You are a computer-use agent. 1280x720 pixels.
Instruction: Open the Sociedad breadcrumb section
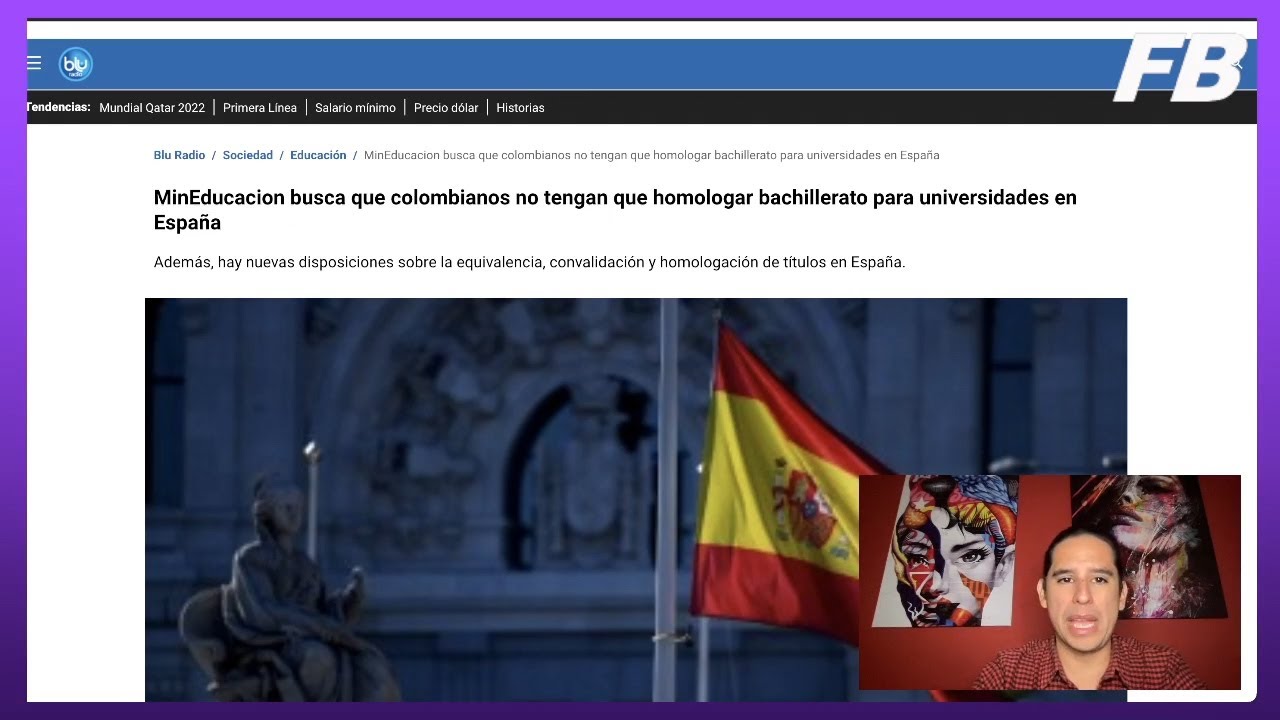click(247, 155)
